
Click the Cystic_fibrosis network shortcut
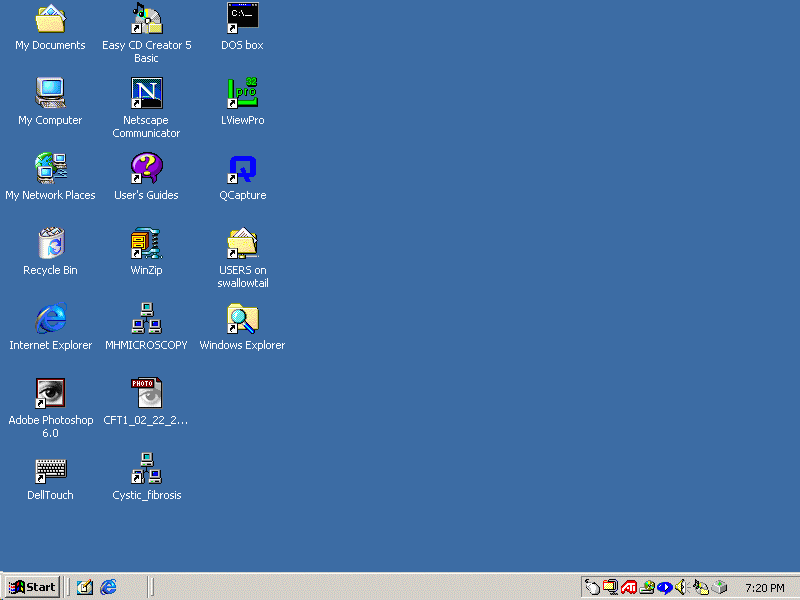click(x=146, y=469)
